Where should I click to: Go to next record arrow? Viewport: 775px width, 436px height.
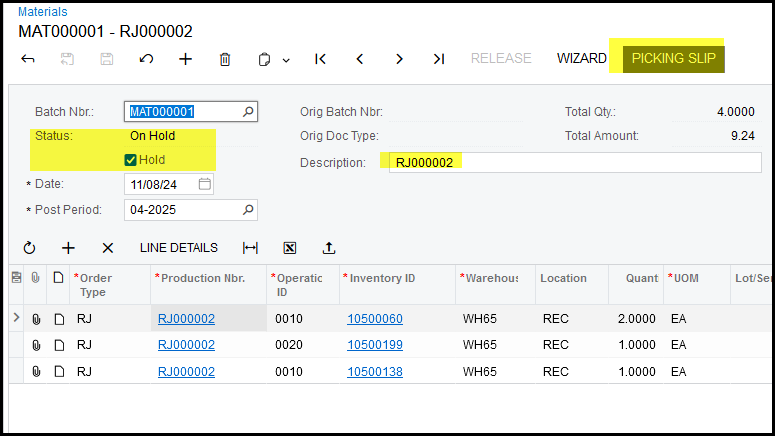coord(399,59)
